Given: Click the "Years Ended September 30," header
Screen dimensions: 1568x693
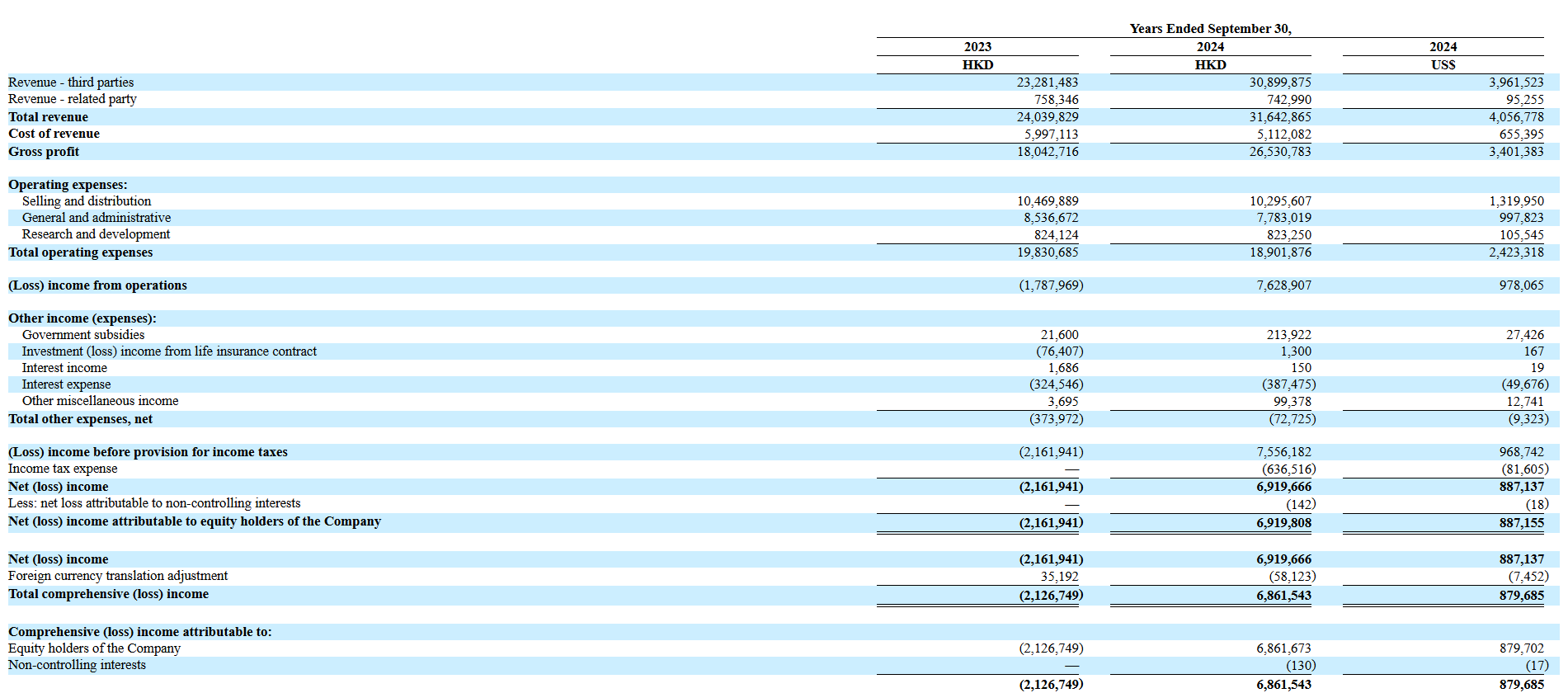Looking at the screenshot, I should point(1210,29).
